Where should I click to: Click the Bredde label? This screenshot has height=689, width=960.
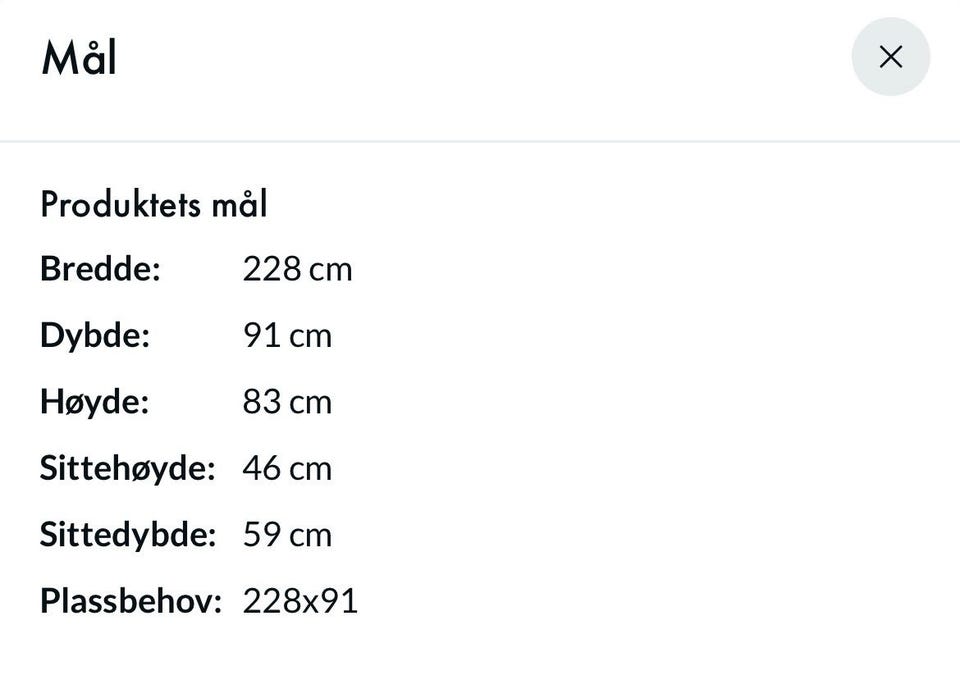tap(100, 269)
